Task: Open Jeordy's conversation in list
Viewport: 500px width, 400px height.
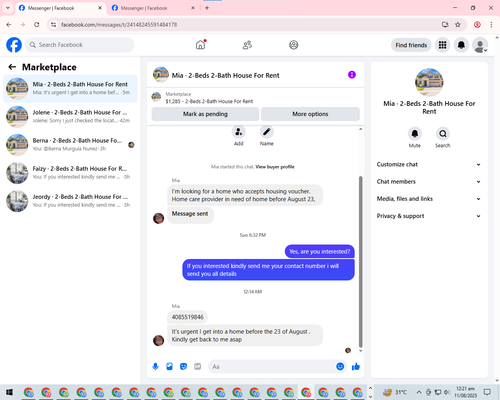Action: pyautogui.click(x=70, y=201)
